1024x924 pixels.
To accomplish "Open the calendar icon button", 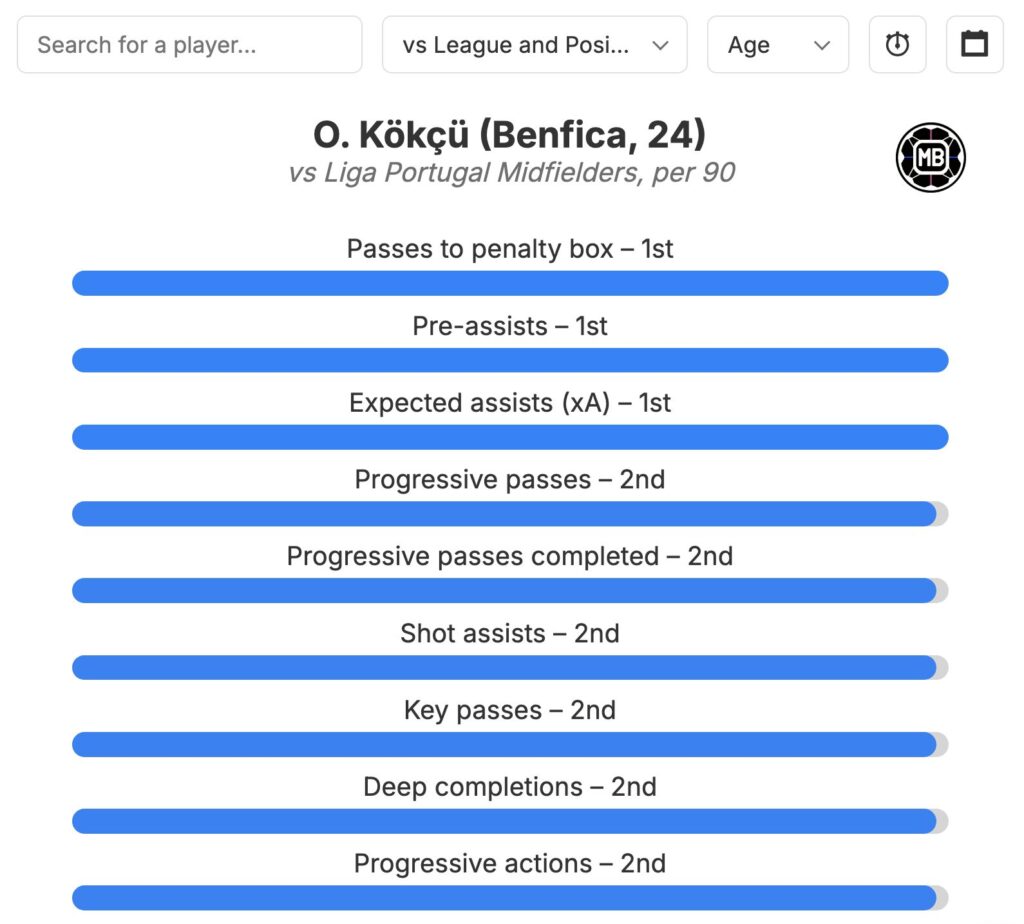I will point(974,45).
